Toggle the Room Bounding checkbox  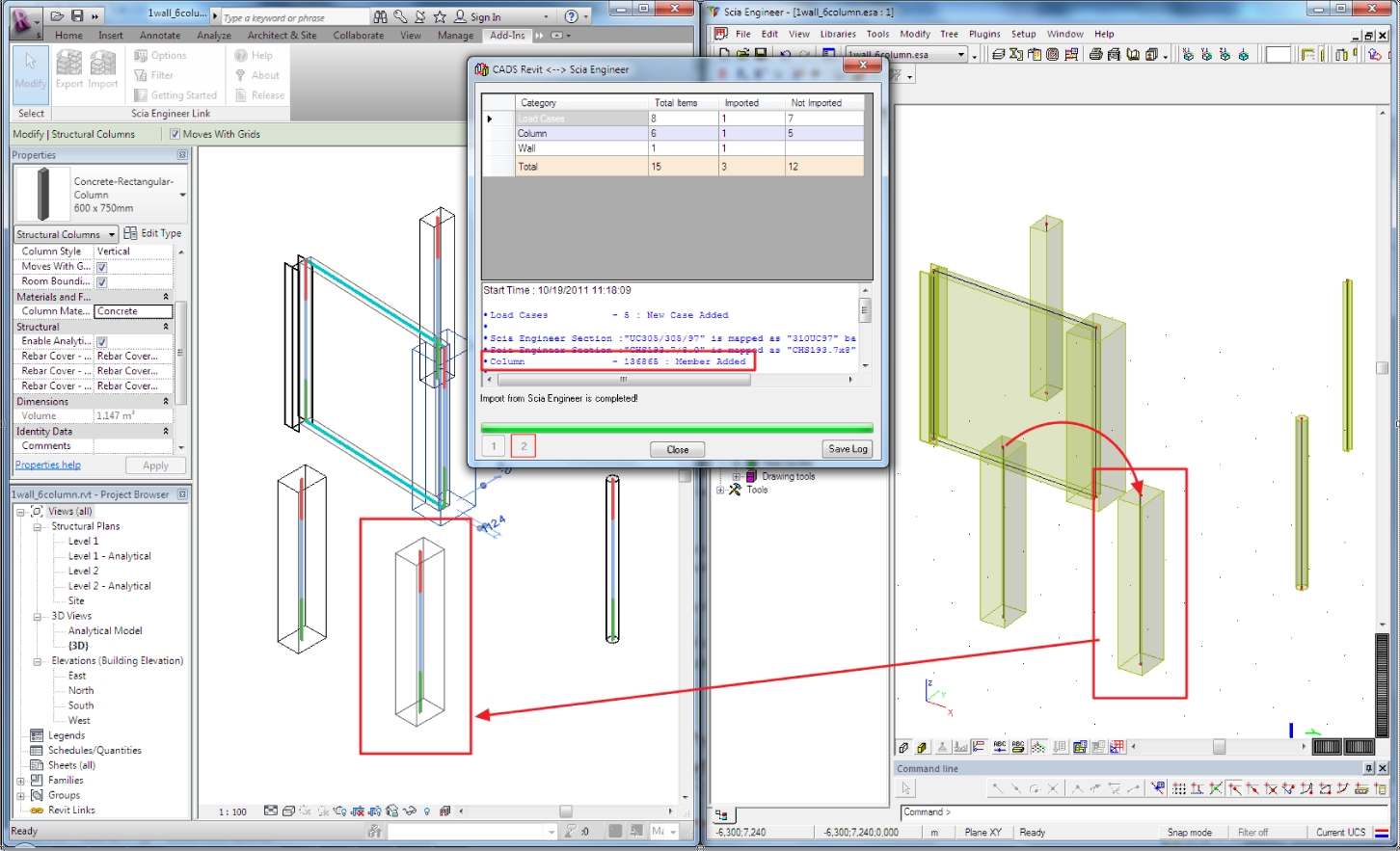pos(101,280)
